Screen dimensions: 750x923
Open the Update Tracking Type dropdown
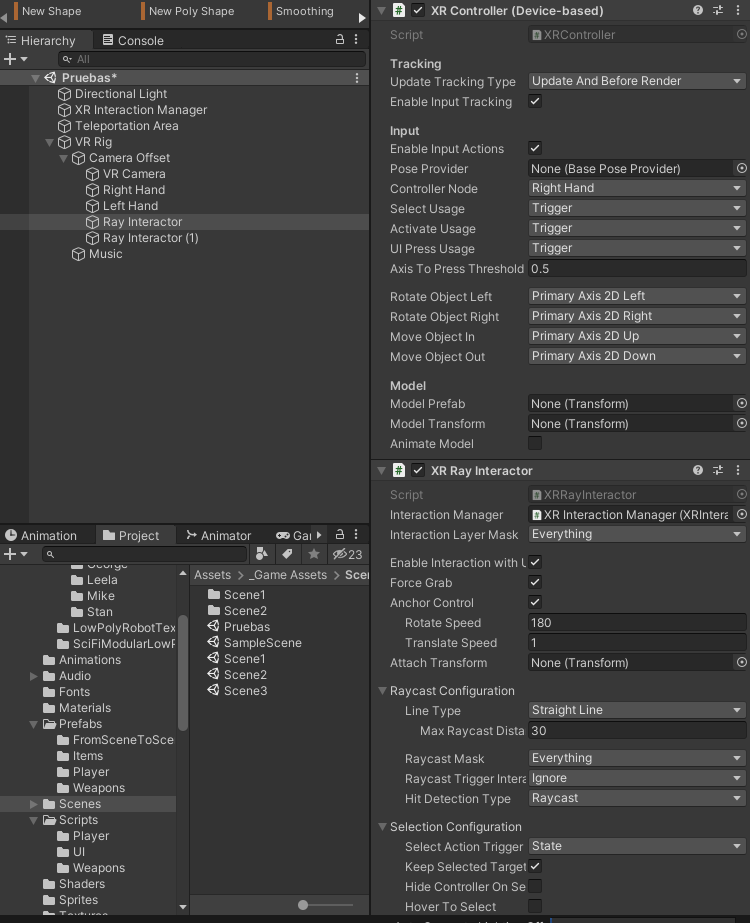coord(636,81)
